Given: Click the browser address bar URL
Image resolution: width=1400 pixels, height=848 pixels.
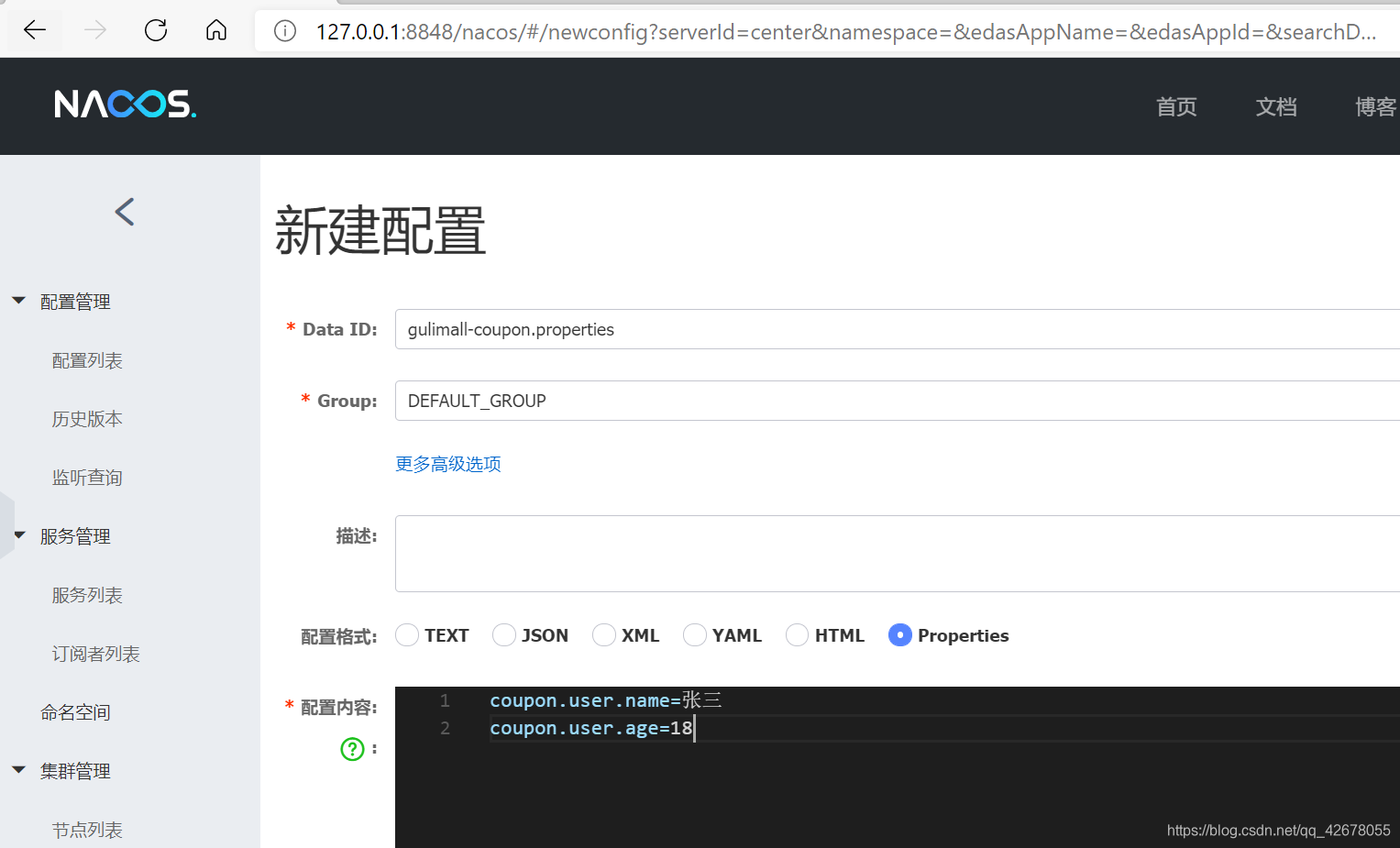Looking at the screenshot, I should tap(845, 31).
